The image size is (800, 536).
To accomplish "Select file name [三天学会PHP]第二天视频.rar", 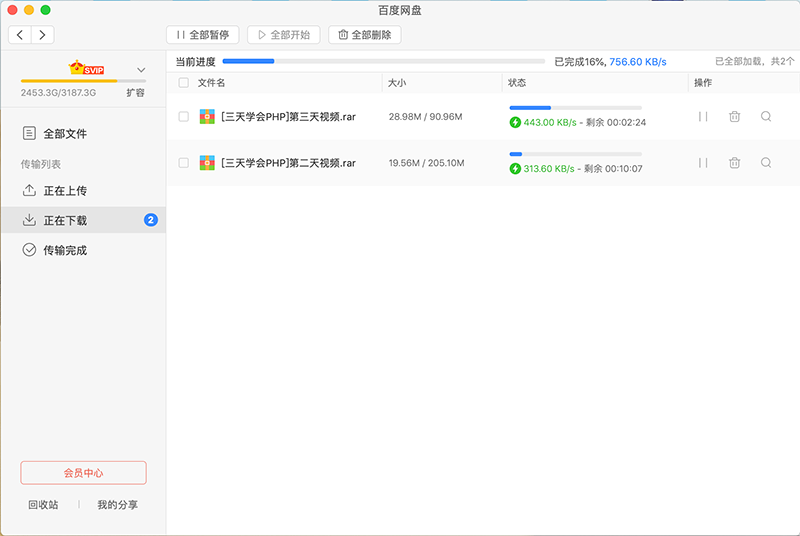I will tap(288, 163).
